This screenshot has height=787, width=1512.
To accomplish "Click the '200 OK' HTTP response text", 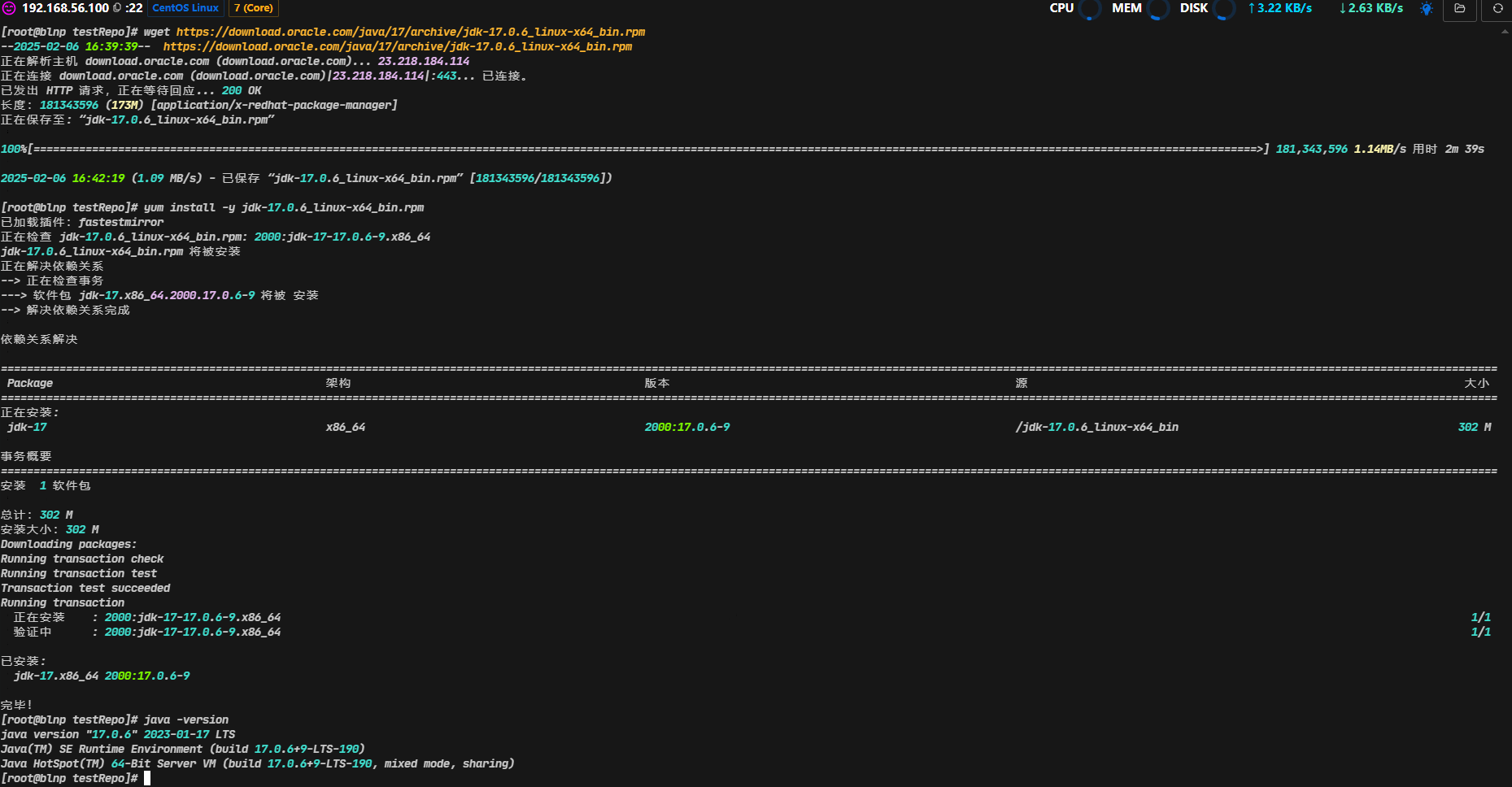I will pos(242,90).
